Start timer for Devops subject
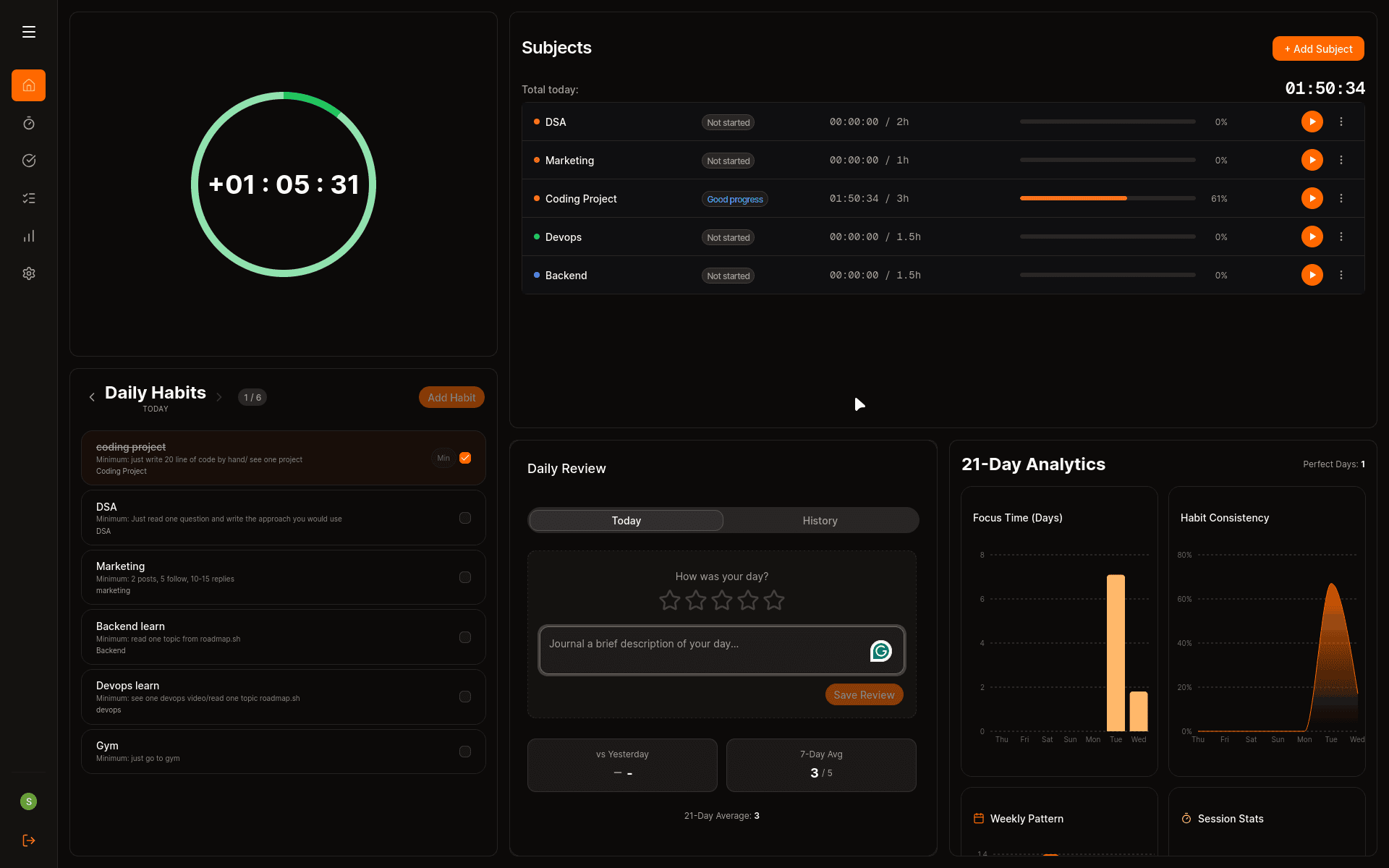This screenshot has height=868, width=1389. coord(1312,237)
